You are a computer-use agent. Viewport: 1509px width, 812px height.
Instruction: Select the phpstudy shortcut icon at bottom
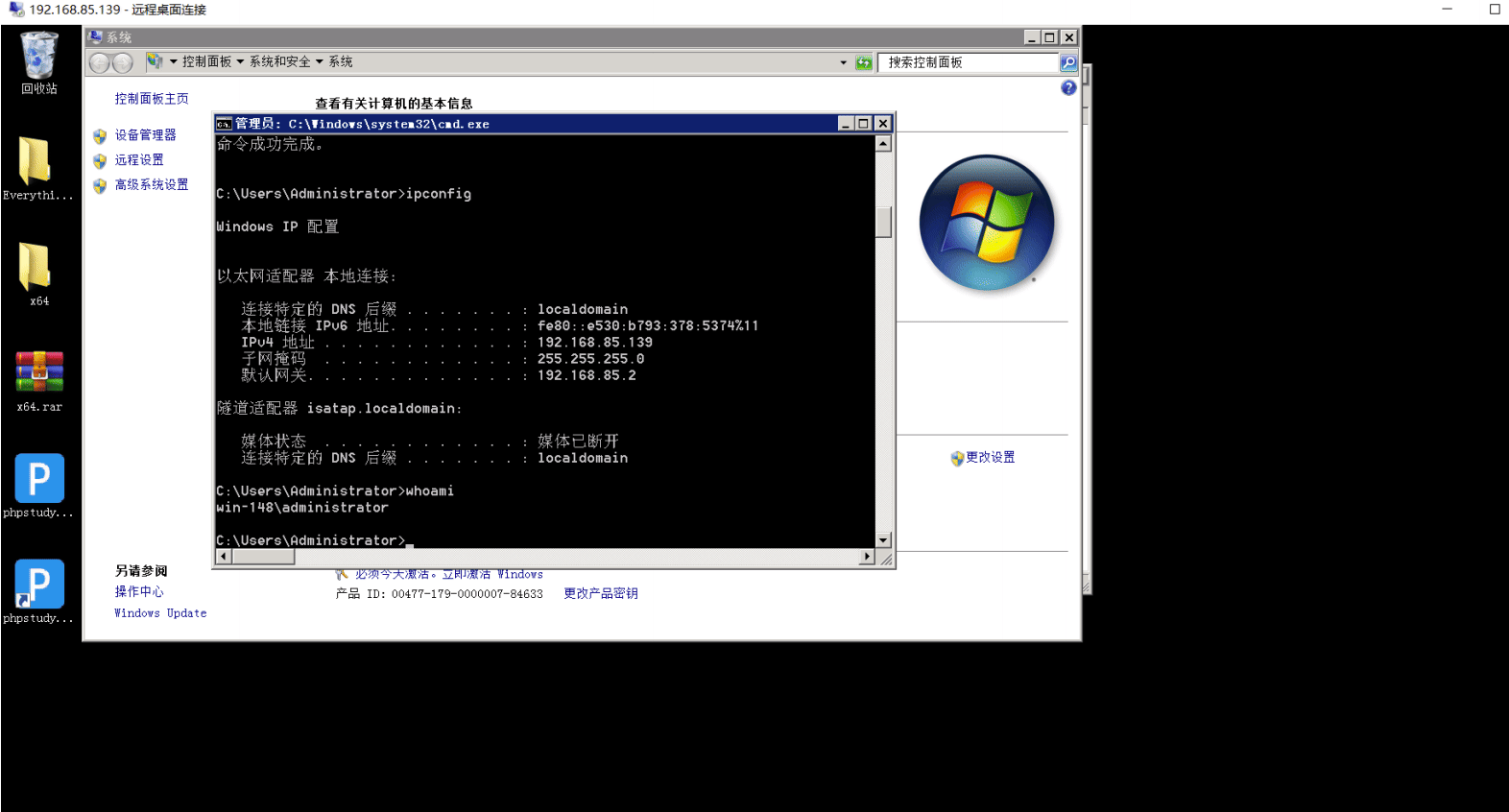(38, 590)
